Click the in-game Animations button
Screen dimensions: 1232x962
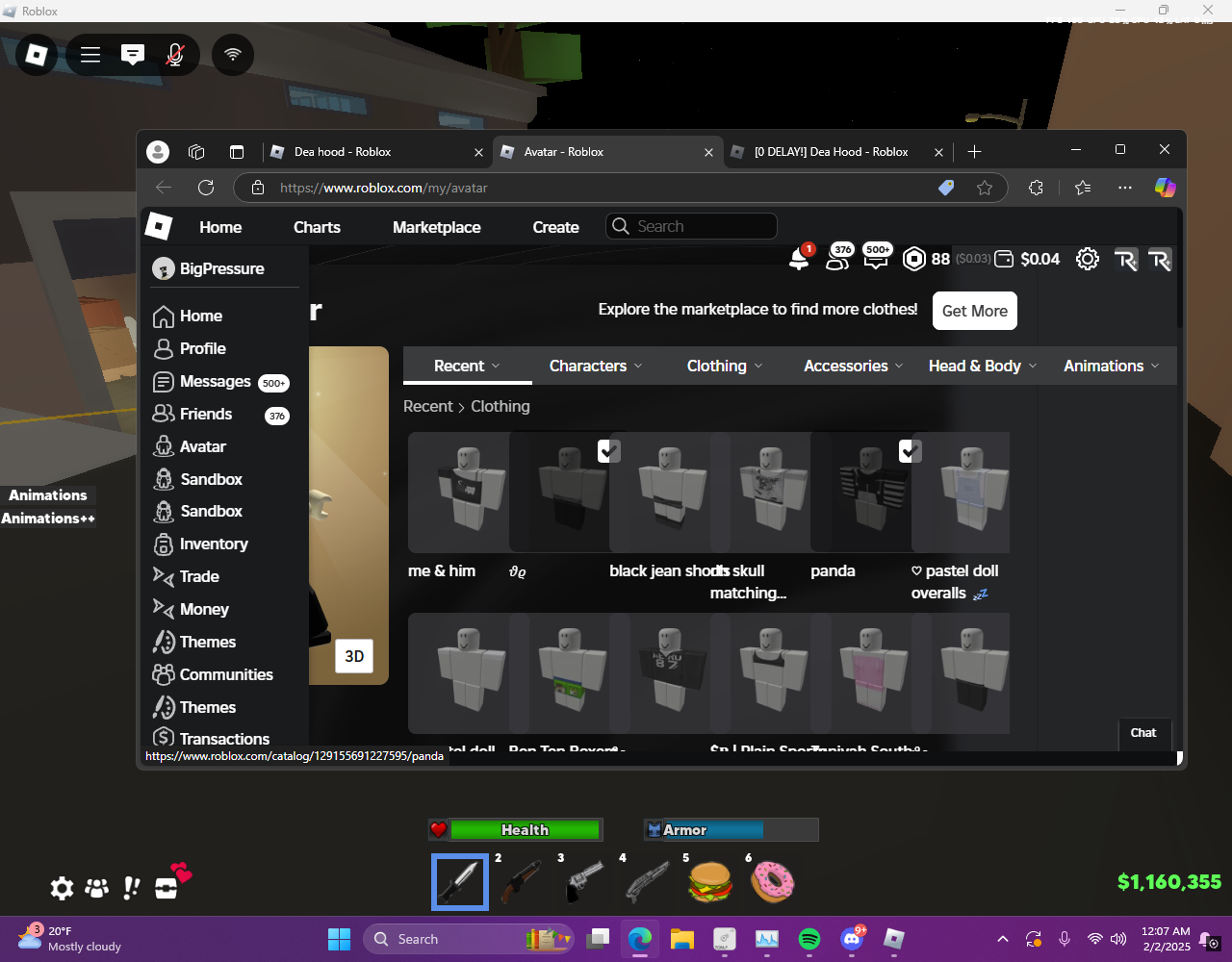coord(48,495)
